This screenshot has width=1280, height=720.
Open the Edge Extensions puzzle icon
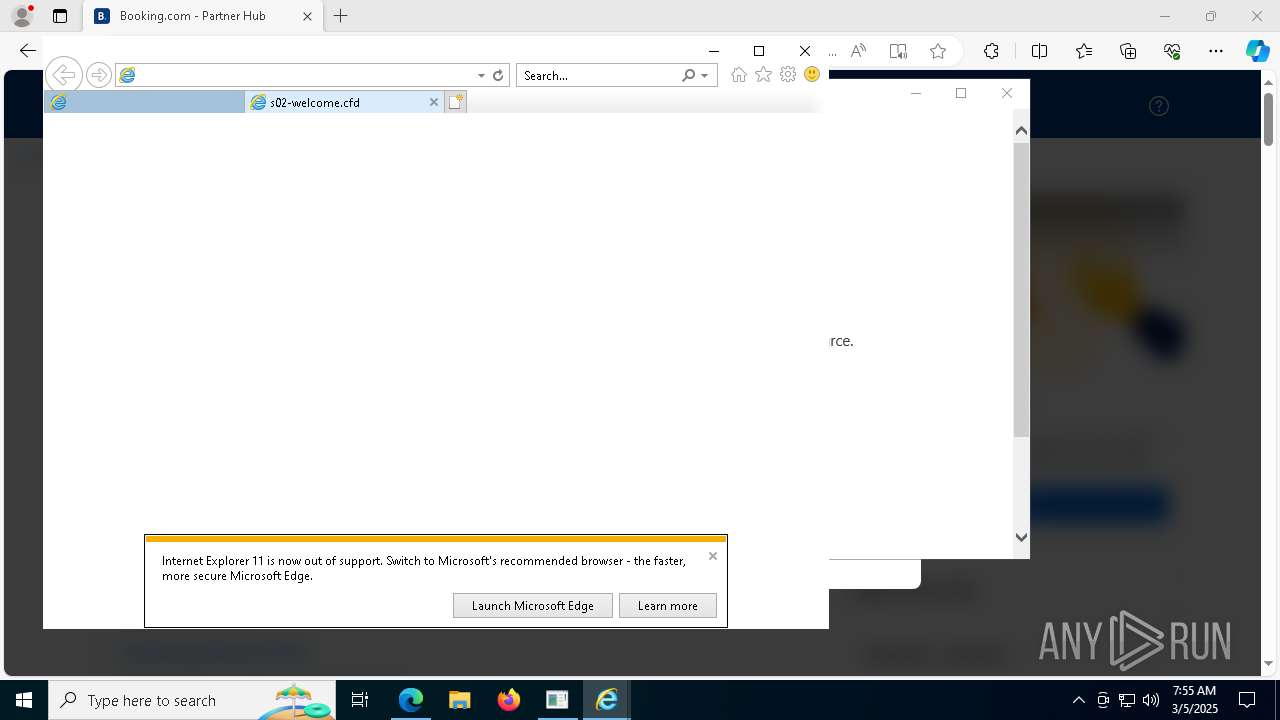point(991,51)
